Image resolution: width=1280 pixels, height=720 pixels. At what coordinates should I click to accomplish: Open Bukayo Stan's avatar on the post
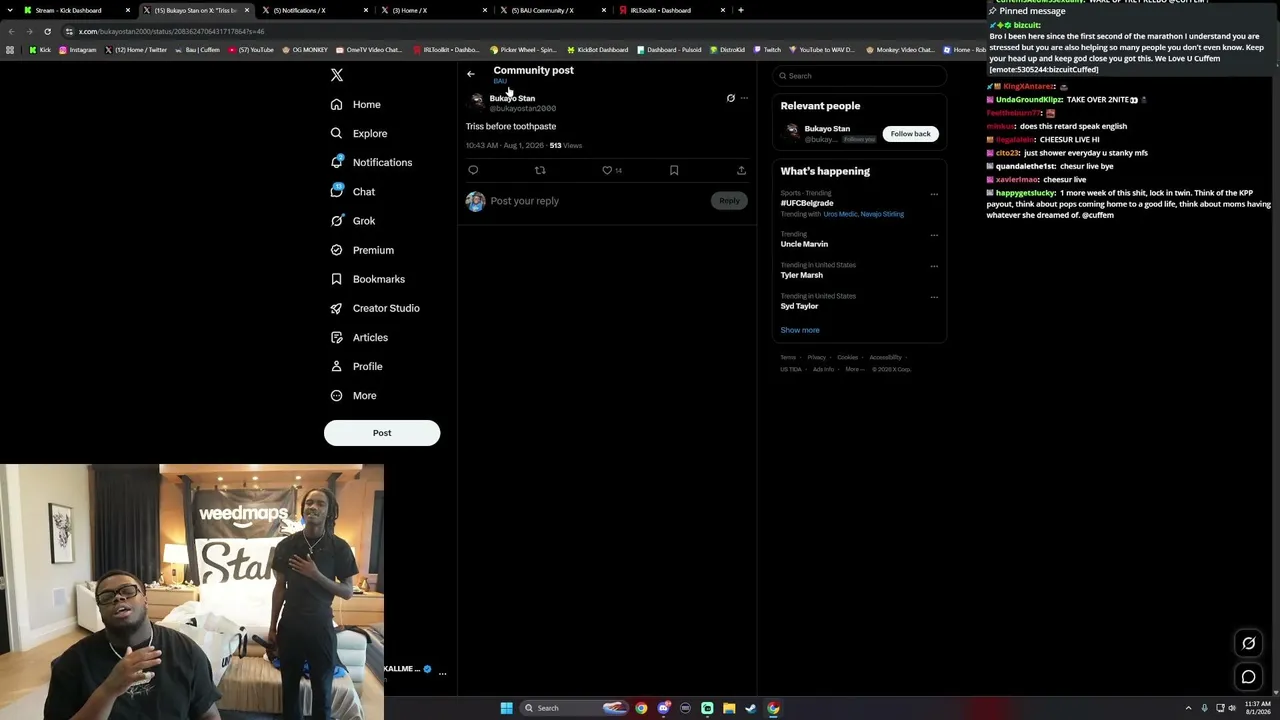click(x=477, y=100)
